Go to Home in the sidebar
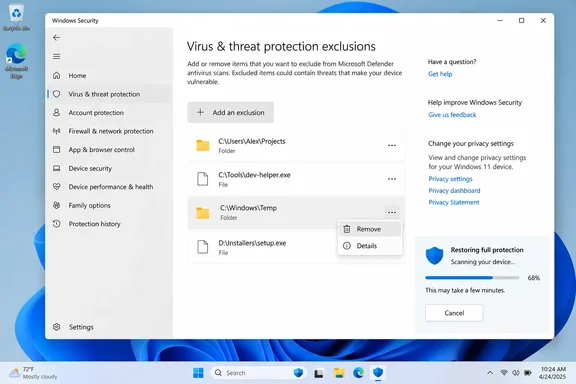Screen dimensions: 576x384 (109, 75)
